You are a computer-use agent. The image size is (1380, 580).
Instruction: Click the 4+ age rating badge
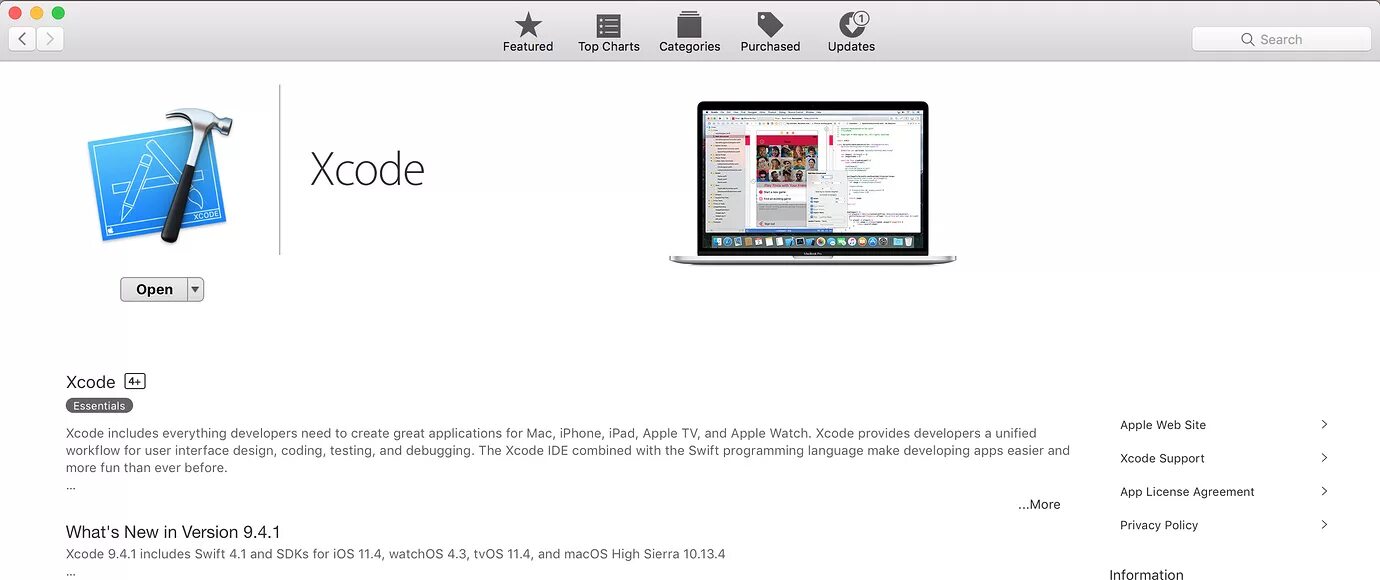(135, 381)
